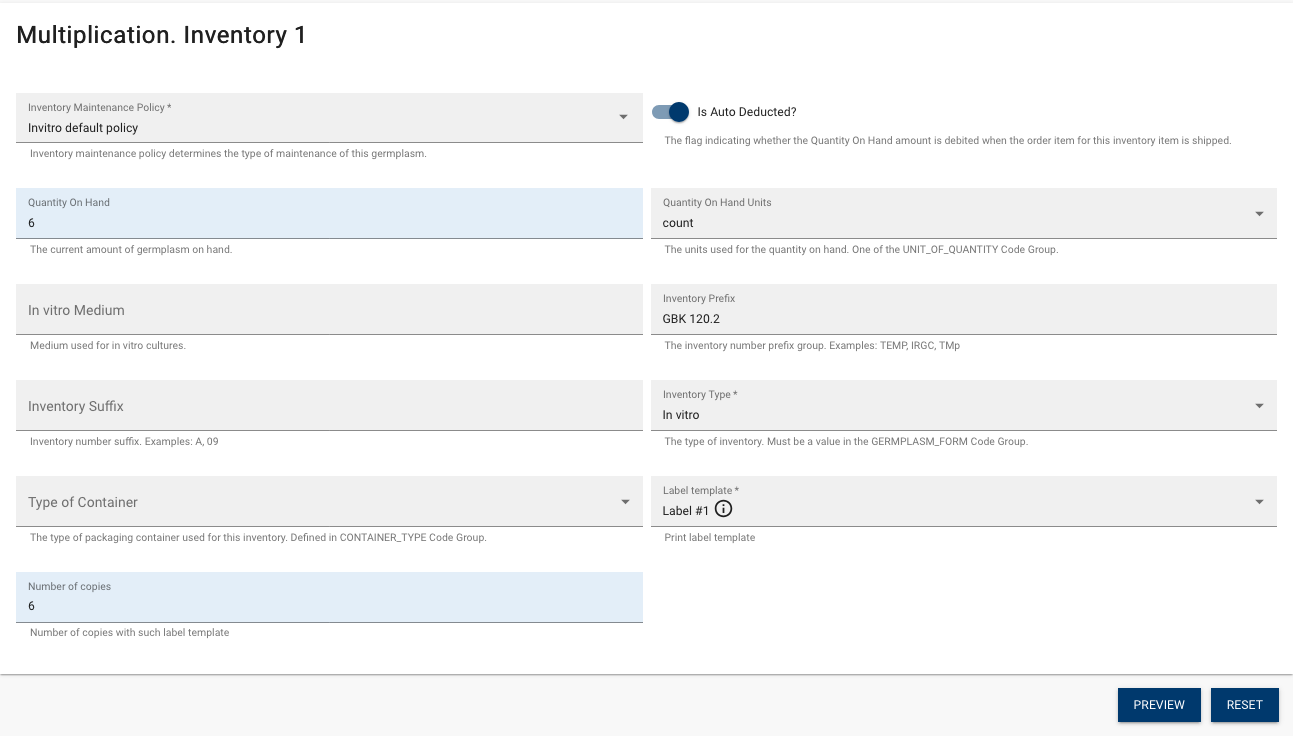This screenshot has height=736, width=1293.
Task: Click the PREVIEW button
Action: click(x=1159, y=705)
